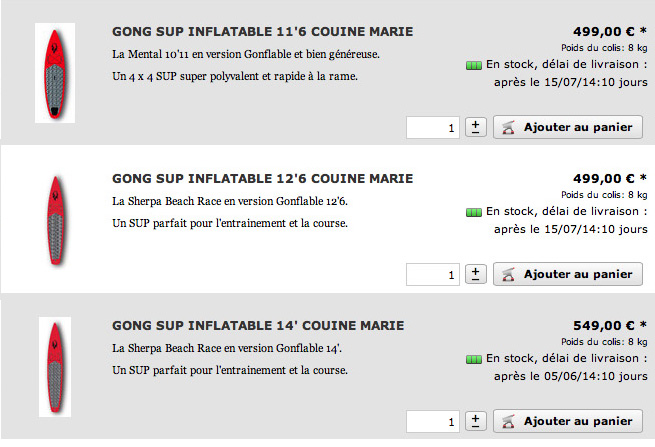
Task: Focus quantity field for 14' board
Action: click(x=433, y=422)
